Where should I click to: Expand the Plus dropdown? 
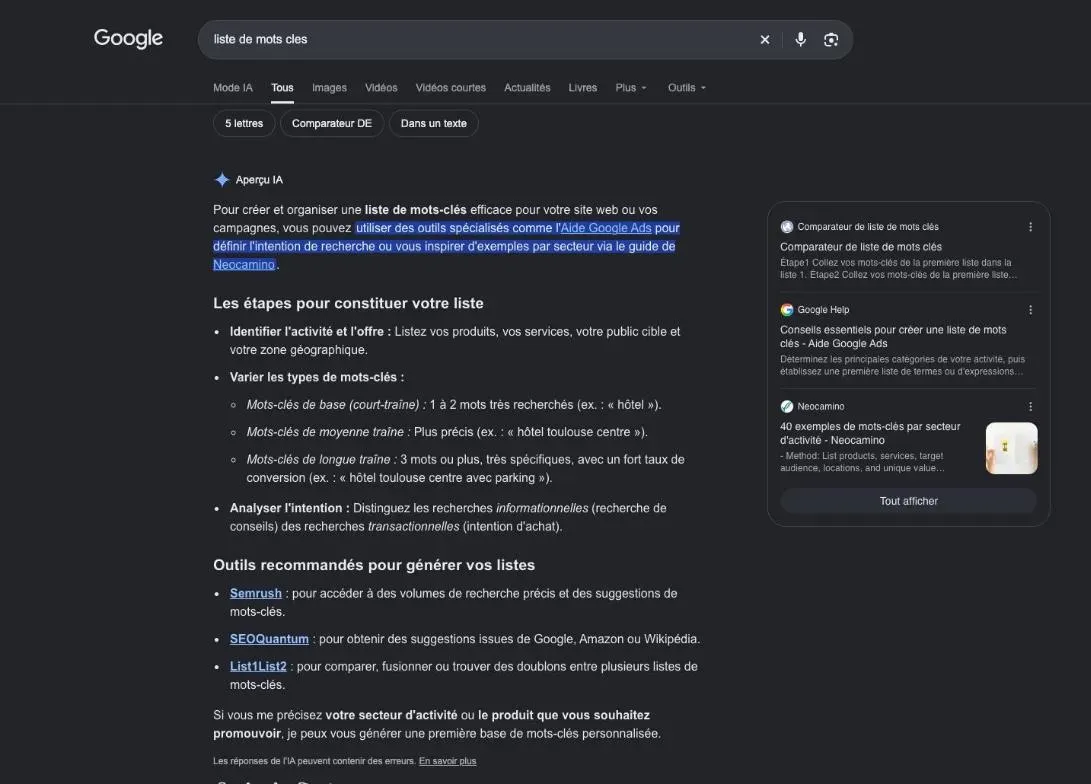point(631,88)
